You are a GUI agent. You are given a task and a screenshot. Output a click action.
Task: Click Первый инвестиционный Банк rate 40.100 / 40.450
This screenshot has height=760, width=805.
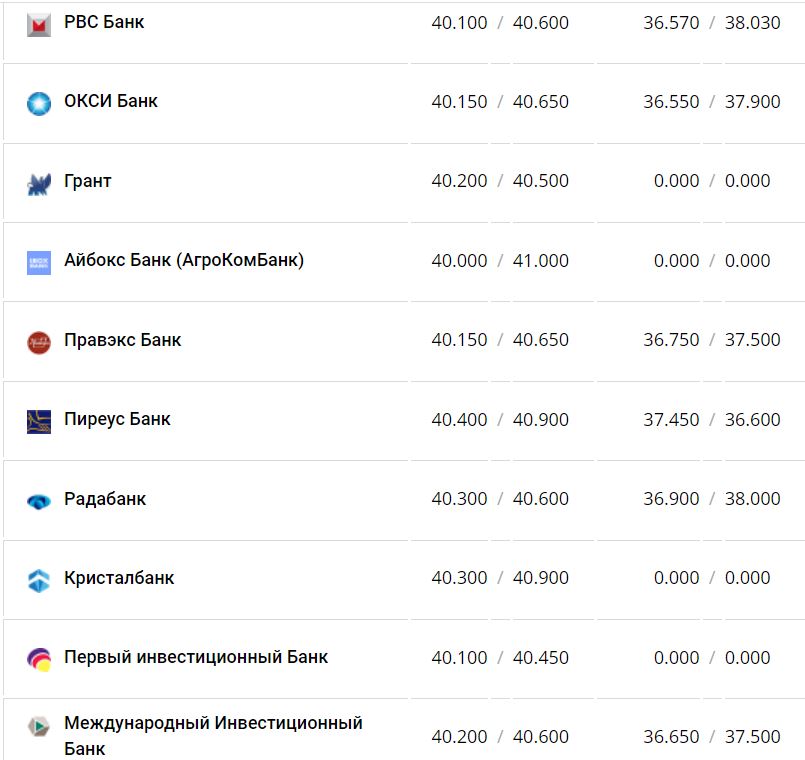point(500,658)
